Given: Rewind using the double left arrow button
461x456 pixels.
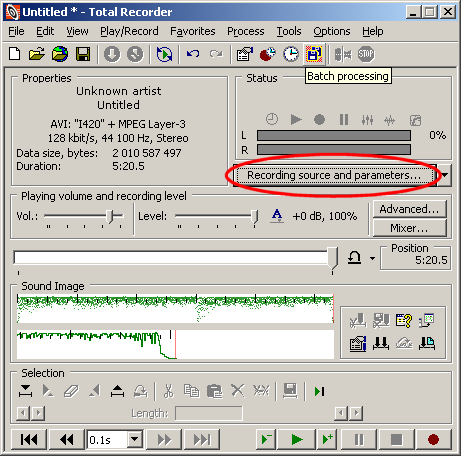Looking at the screenshot, I should [x=67, y=440].
